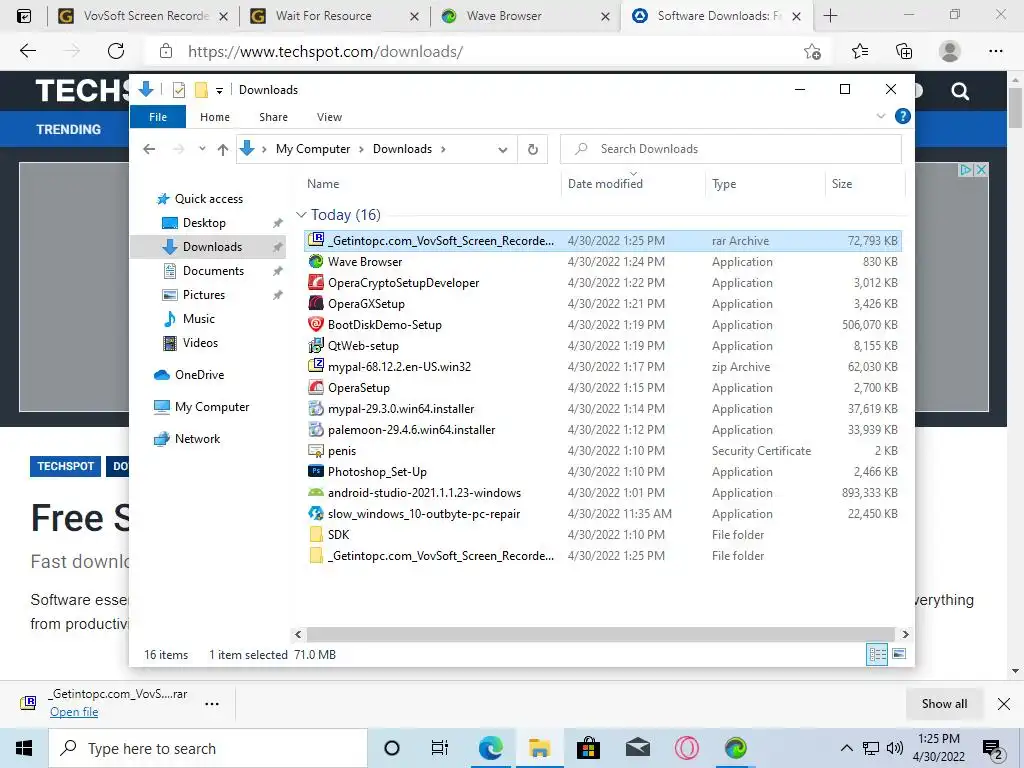Click the OperaGXSetup file icon
The image size is (1024, 768).
point(316,304)
